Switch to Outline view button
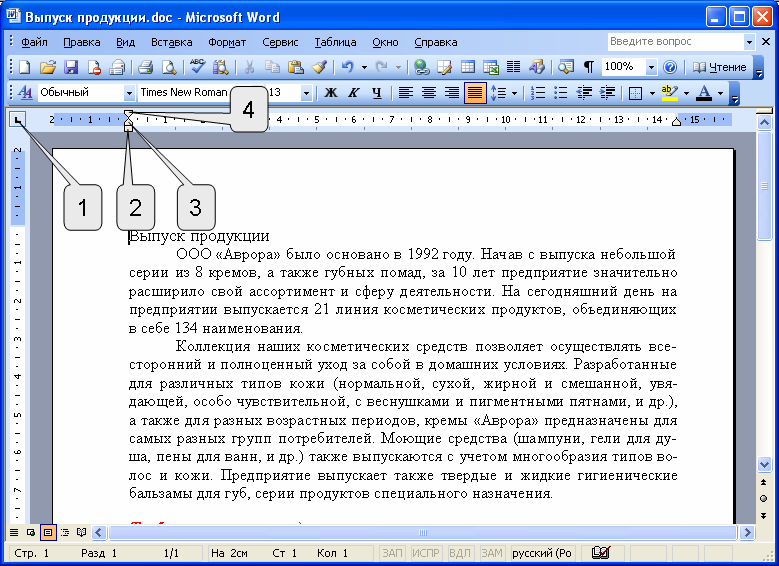Screen dimensions: 779x566 click(x=65, y=533)
